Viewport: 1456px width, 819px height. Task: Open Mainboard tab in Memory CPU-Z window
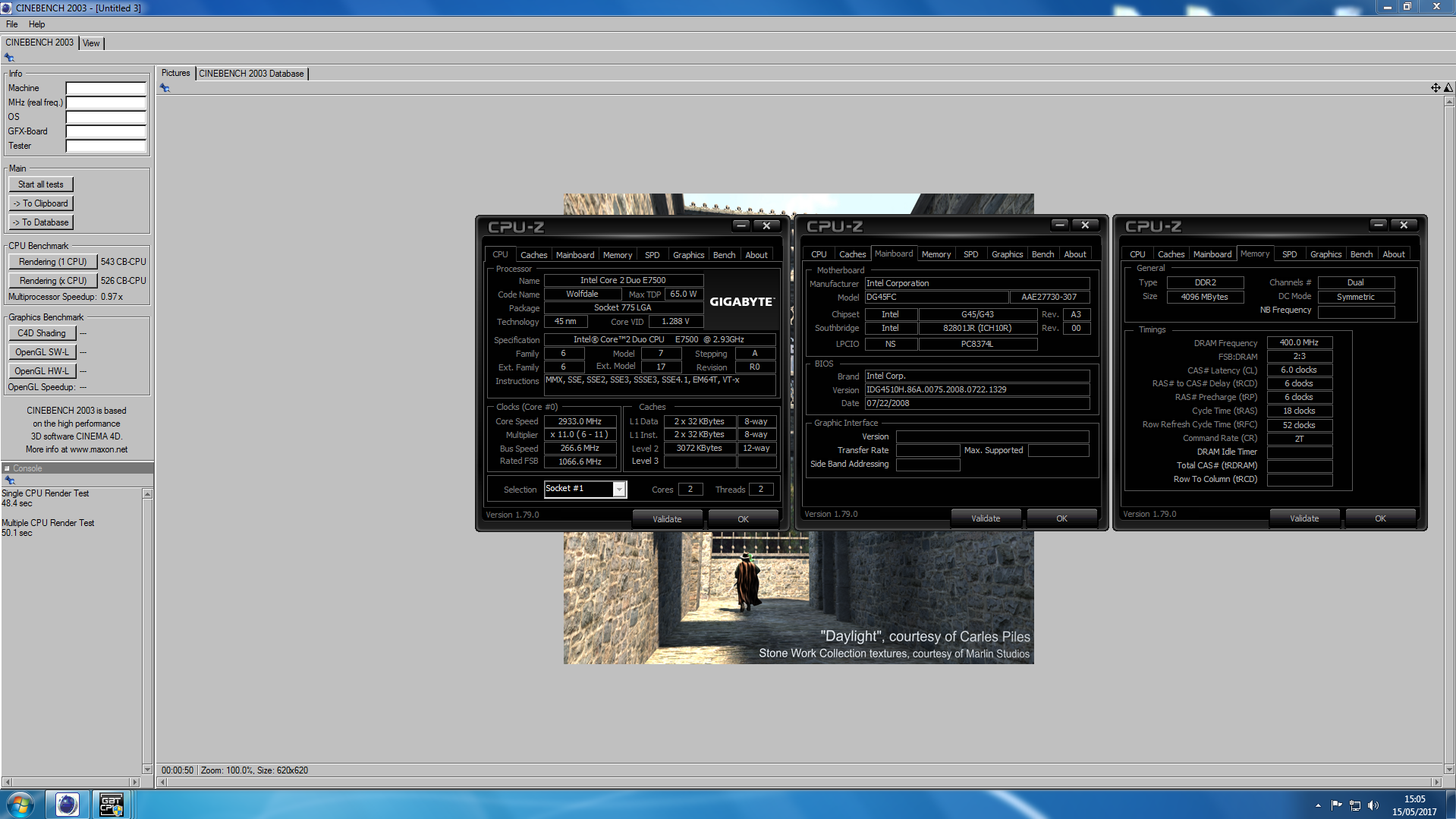1212,254
